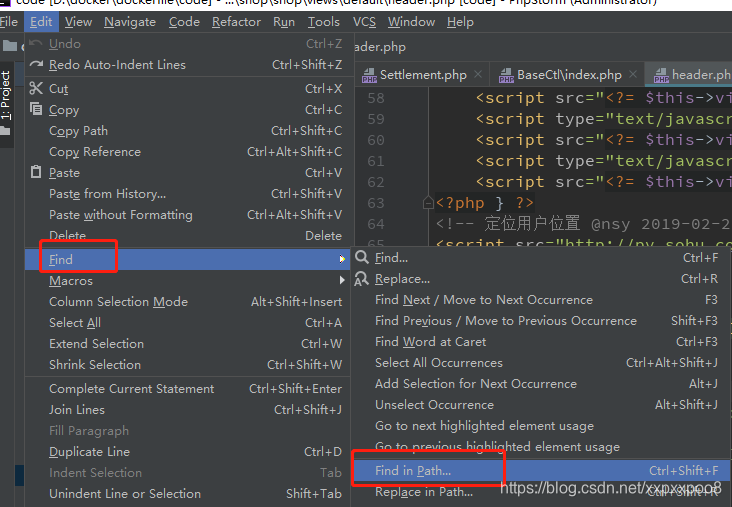Select Column Selection Mode
The image size is (732, 507).
(187, 302)
